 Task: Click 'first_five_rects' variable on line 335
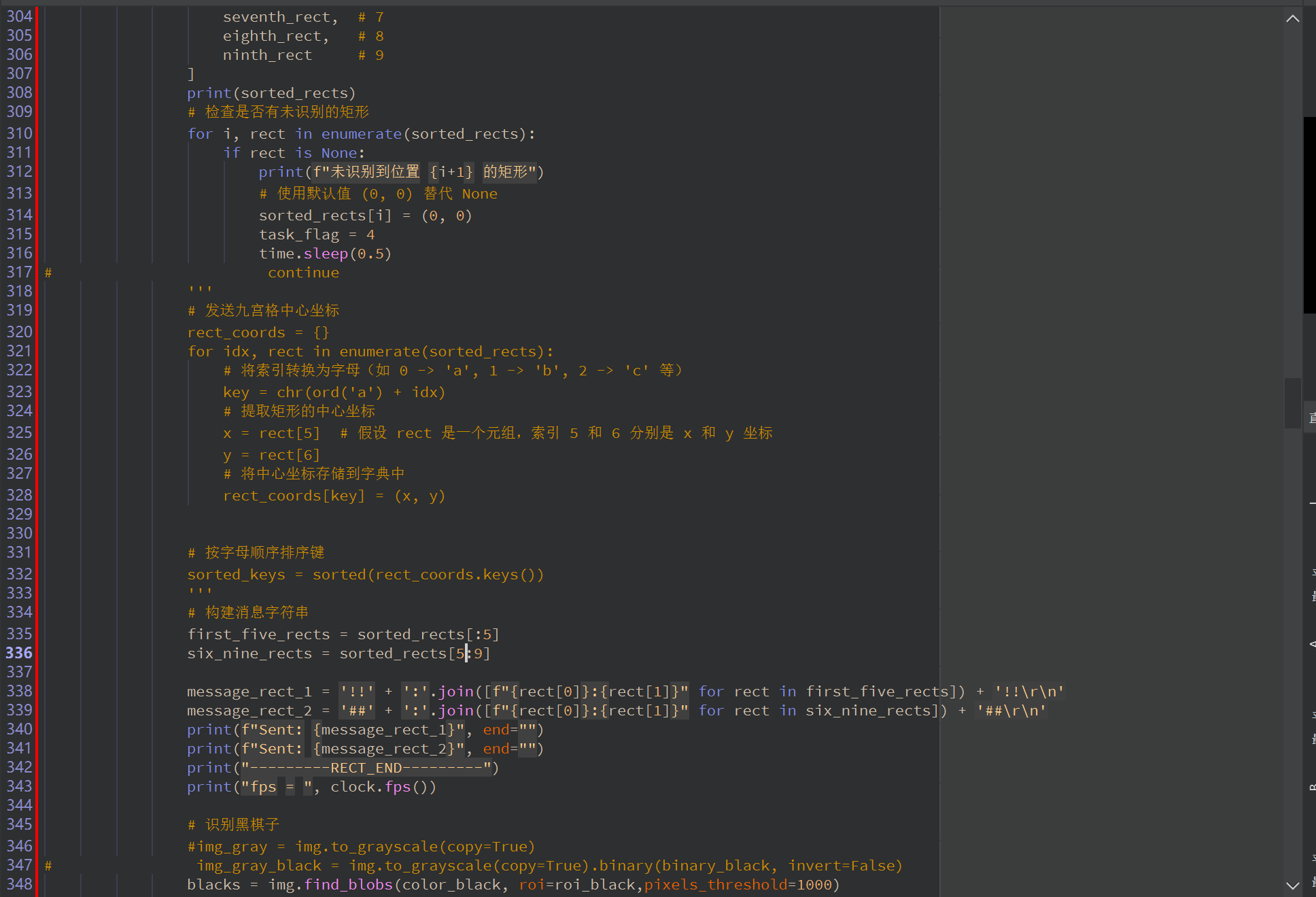258,634
